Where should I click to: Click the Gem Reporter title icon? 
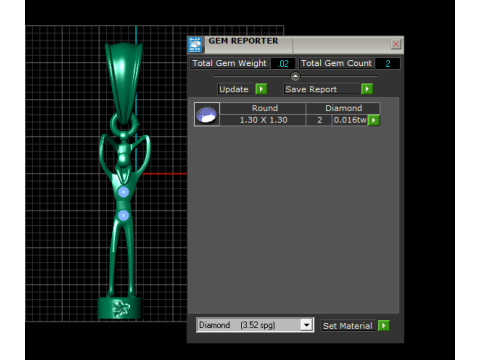pyautogui.click(x=195, y=45)
